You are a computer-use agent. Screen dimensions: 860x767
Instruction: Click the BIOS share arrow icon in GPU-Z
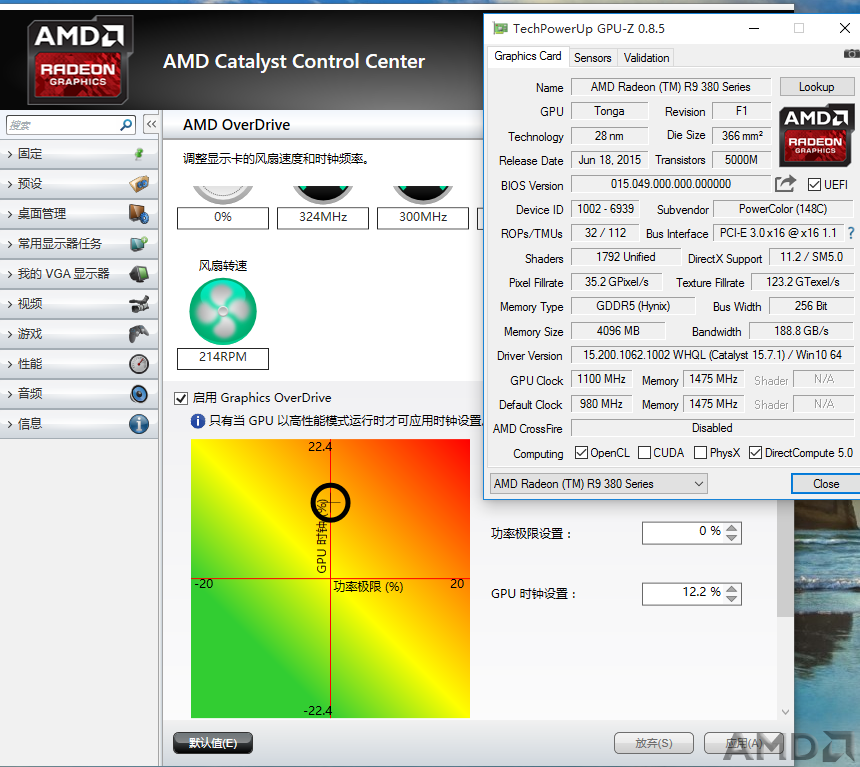point(785,183)
